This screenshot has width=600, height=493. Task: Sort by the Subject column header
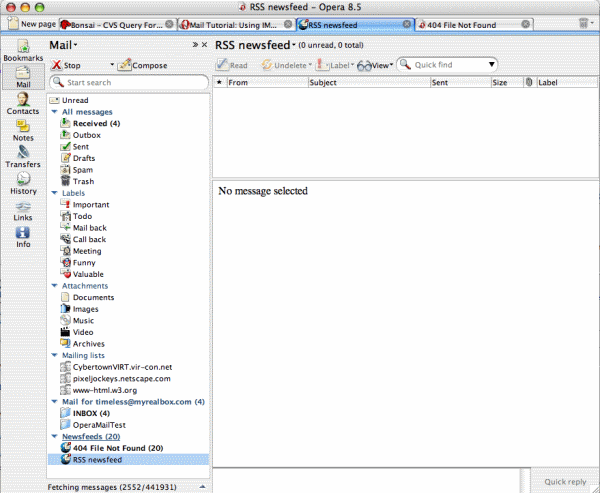point(369,82)
